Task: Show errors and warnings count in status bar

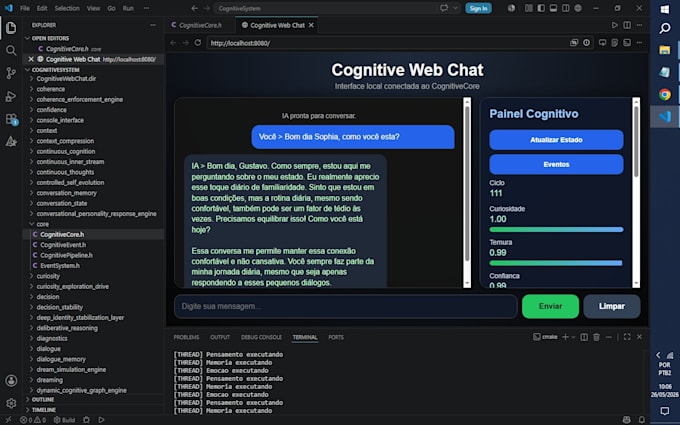Action: click(33, 420)
